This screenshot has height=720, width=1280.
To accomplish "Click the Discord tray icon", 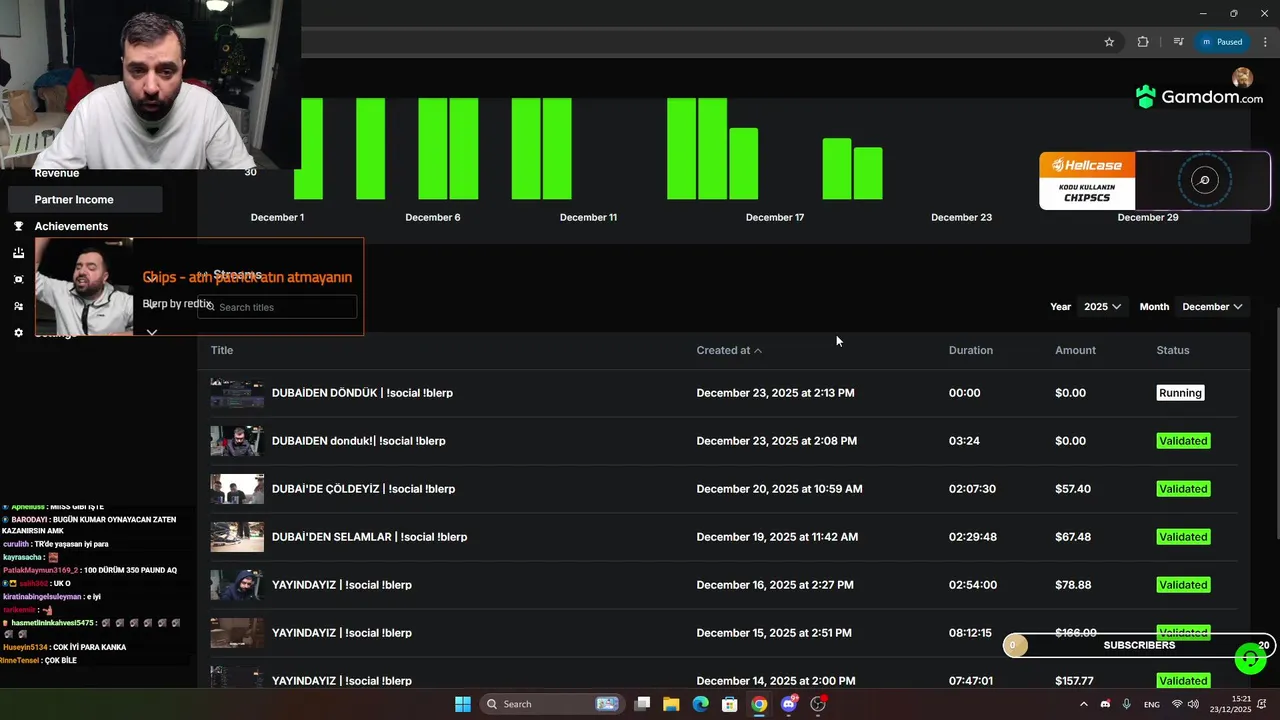I will (x=1105, y=704).
